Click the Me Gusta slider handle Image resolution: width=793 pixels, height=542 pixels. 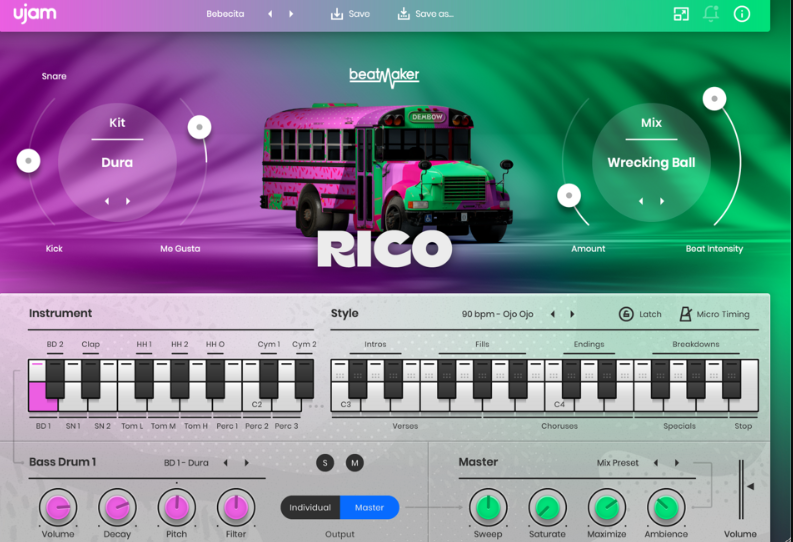click(199, 127)
